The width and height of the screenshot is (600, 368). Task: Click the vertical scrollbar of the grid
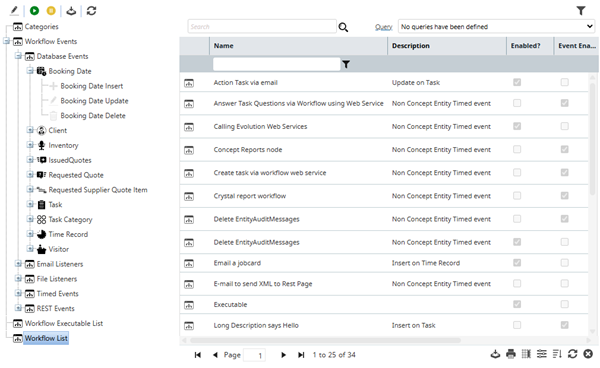(593, 138)
